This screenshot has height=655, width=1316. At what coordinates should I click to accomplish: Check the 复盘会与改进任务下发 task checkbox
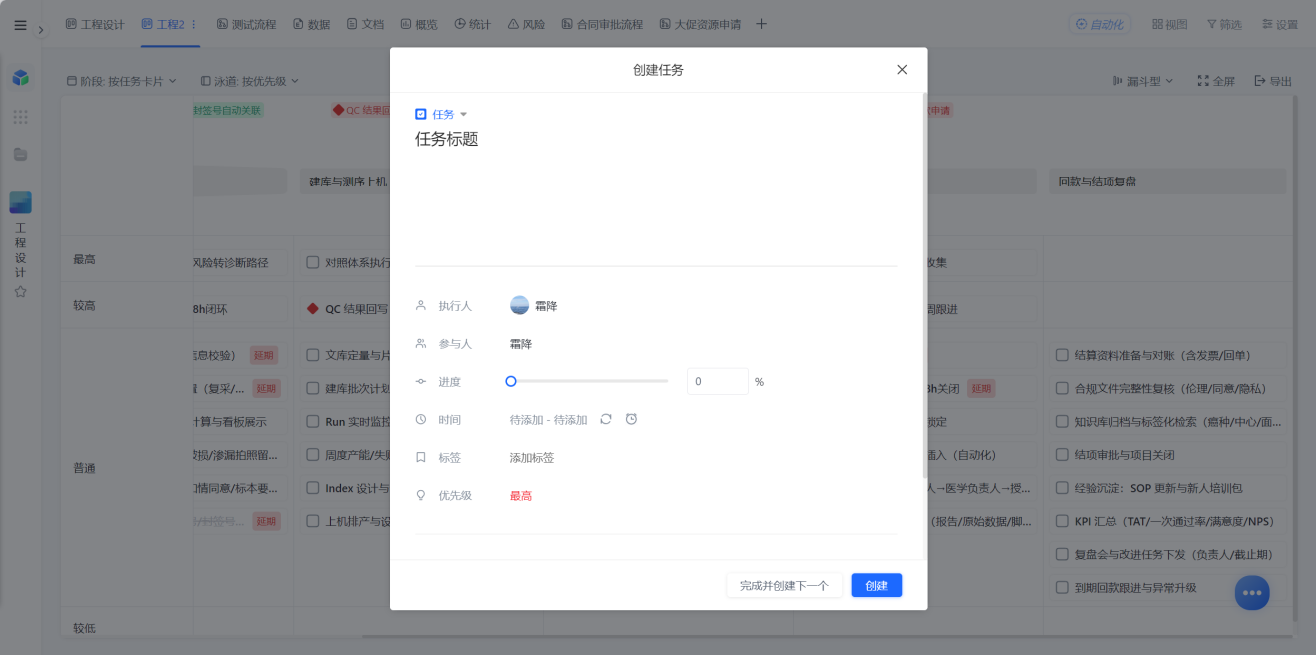[1062, 554]
